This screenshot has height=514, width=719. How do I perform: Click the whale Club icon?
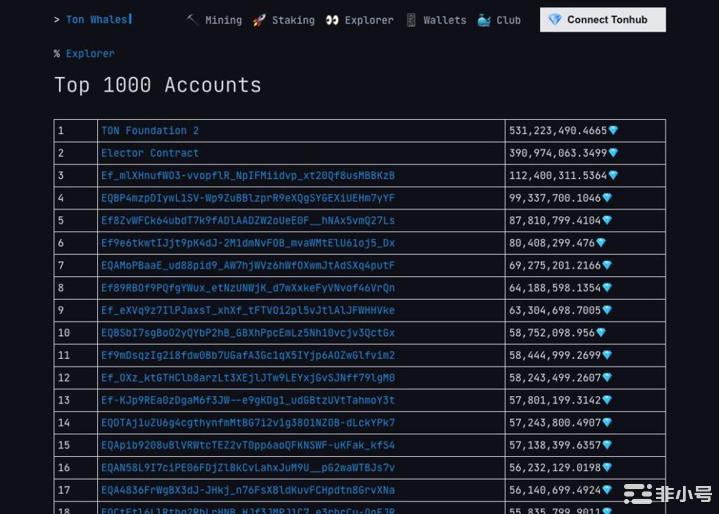[484, 20]
